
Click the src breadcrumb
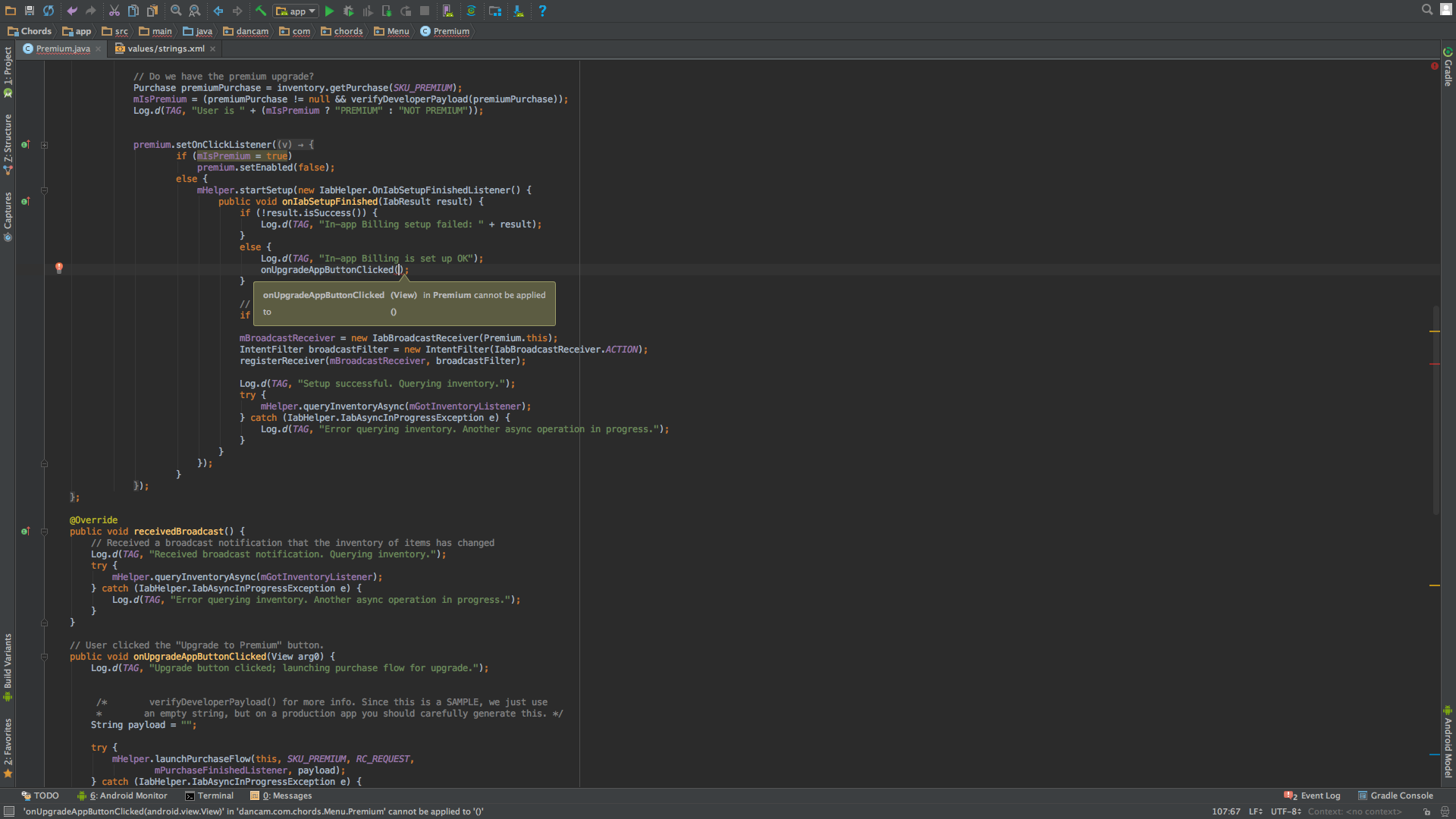tap(115, 31)
